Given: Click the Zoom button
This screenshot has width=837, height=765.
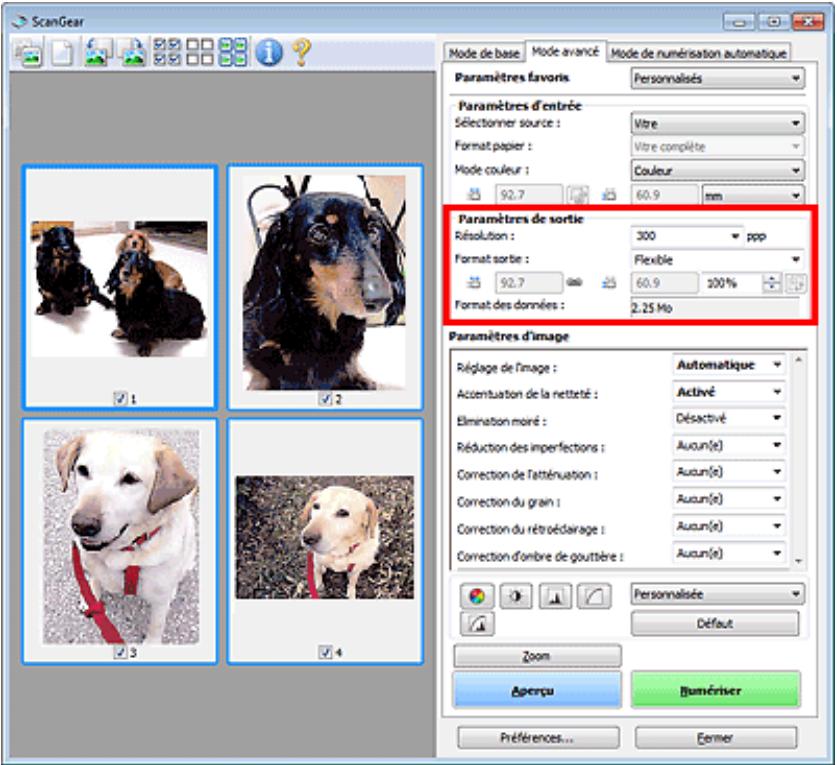Looking at the screenshot, I should pyautogui.click(x=537, y=657).
